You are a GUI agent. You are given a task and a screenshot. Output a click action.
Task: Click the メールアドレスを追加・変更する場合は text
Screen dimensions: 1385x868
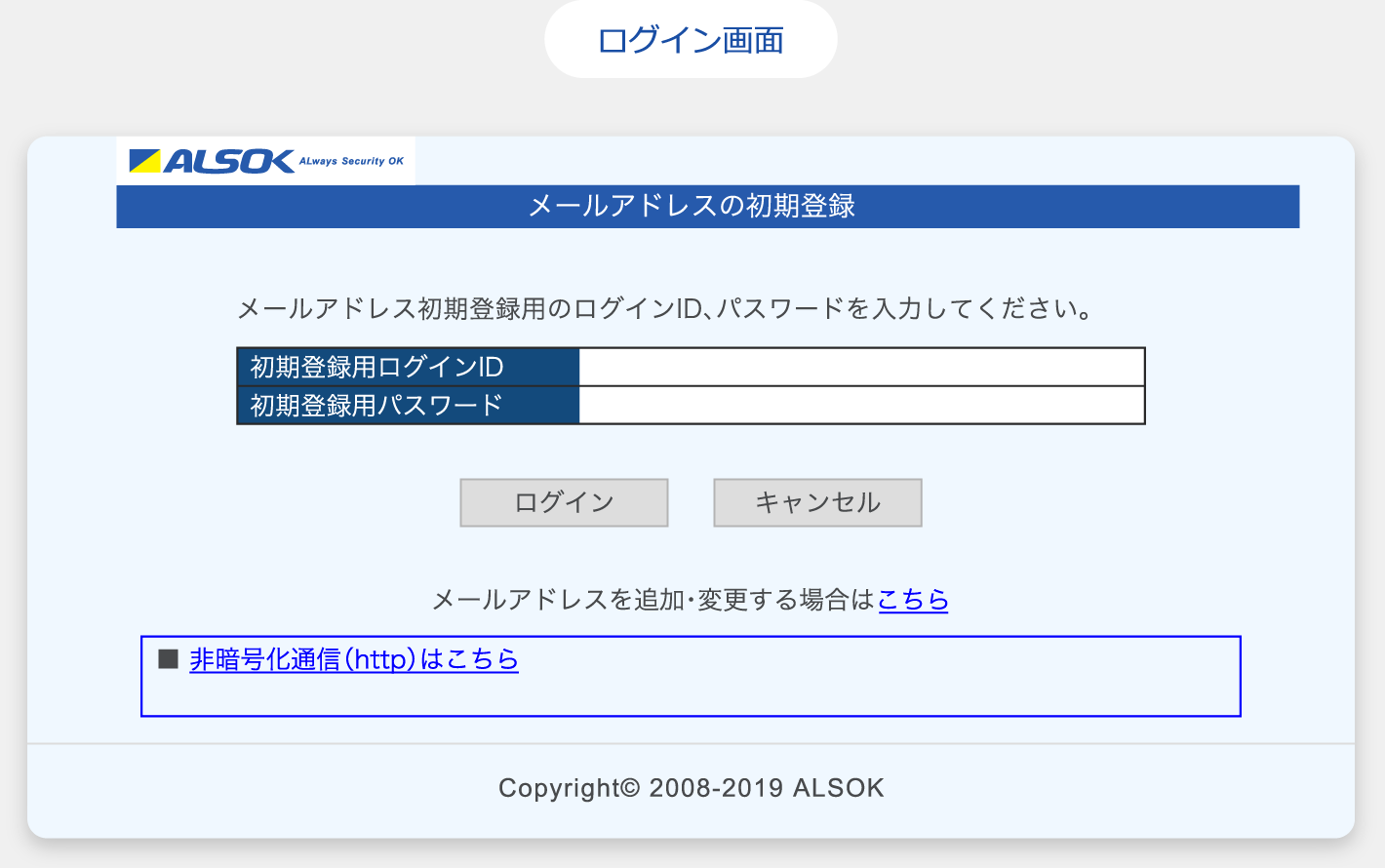pos(653,599)
